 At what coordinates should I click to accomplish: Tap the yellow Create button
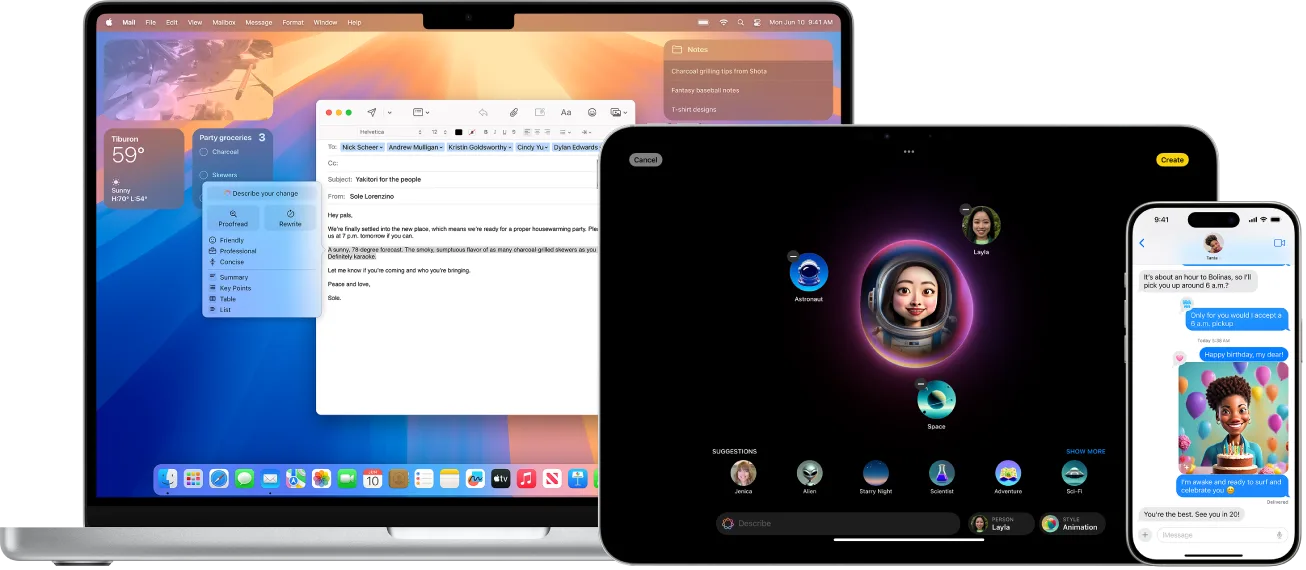[1172, 160]
